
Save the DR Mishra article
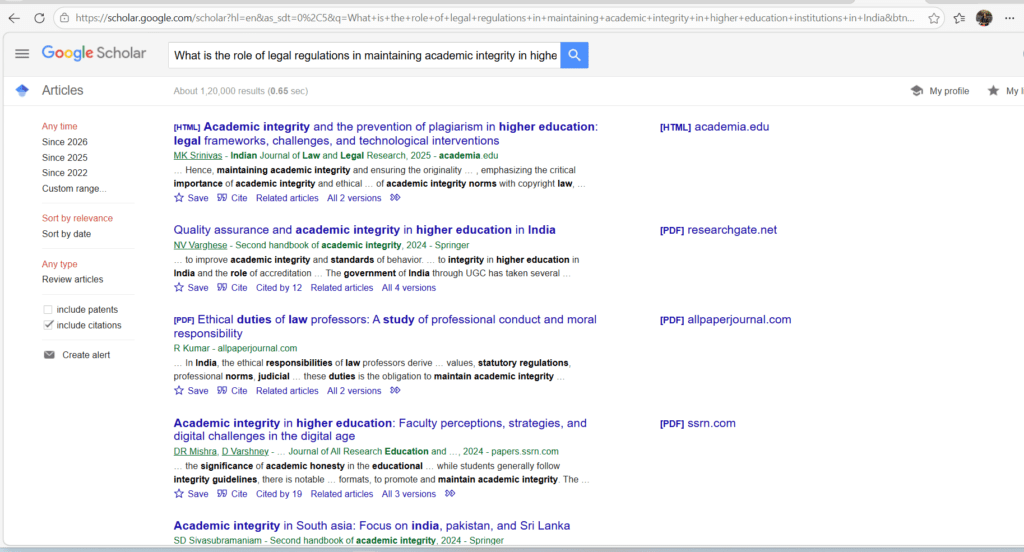[191, 494]
